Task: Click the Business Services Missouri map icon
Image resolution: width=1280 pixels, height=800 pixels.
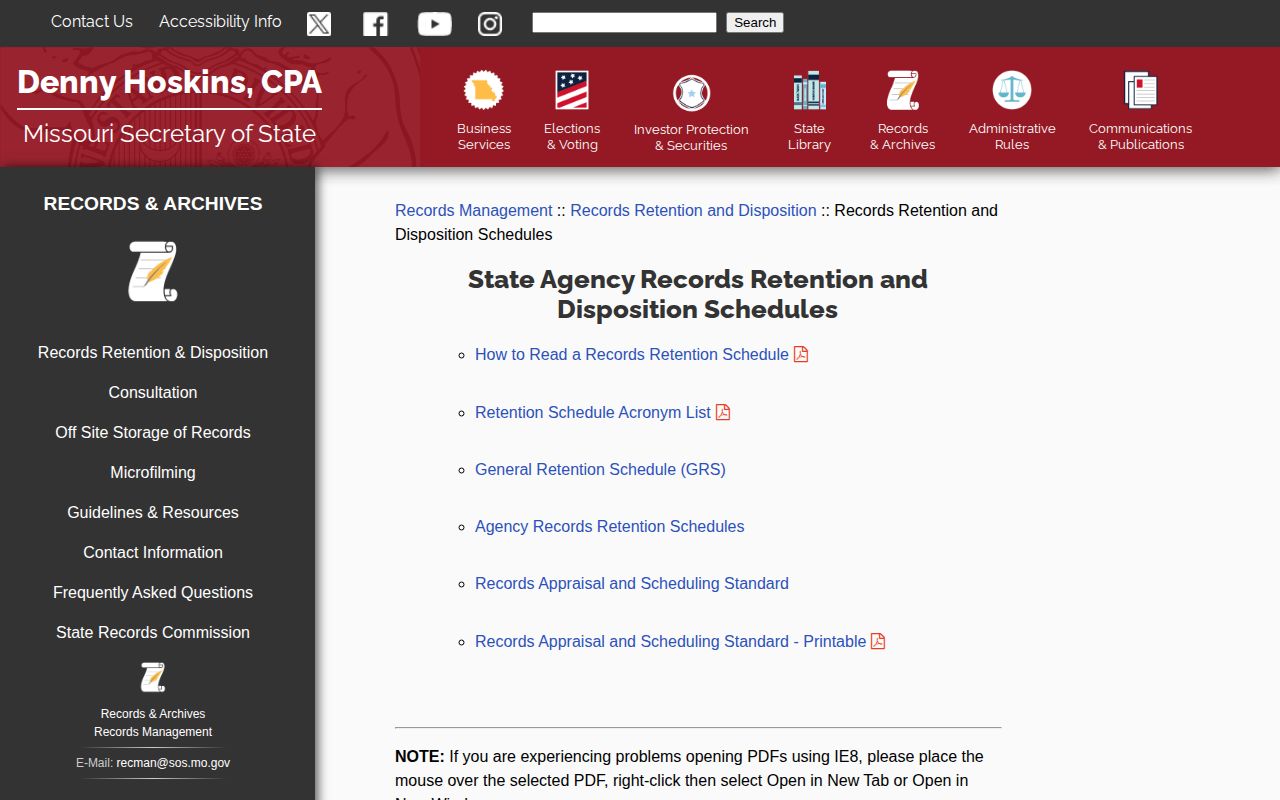Action: (484, 90)
